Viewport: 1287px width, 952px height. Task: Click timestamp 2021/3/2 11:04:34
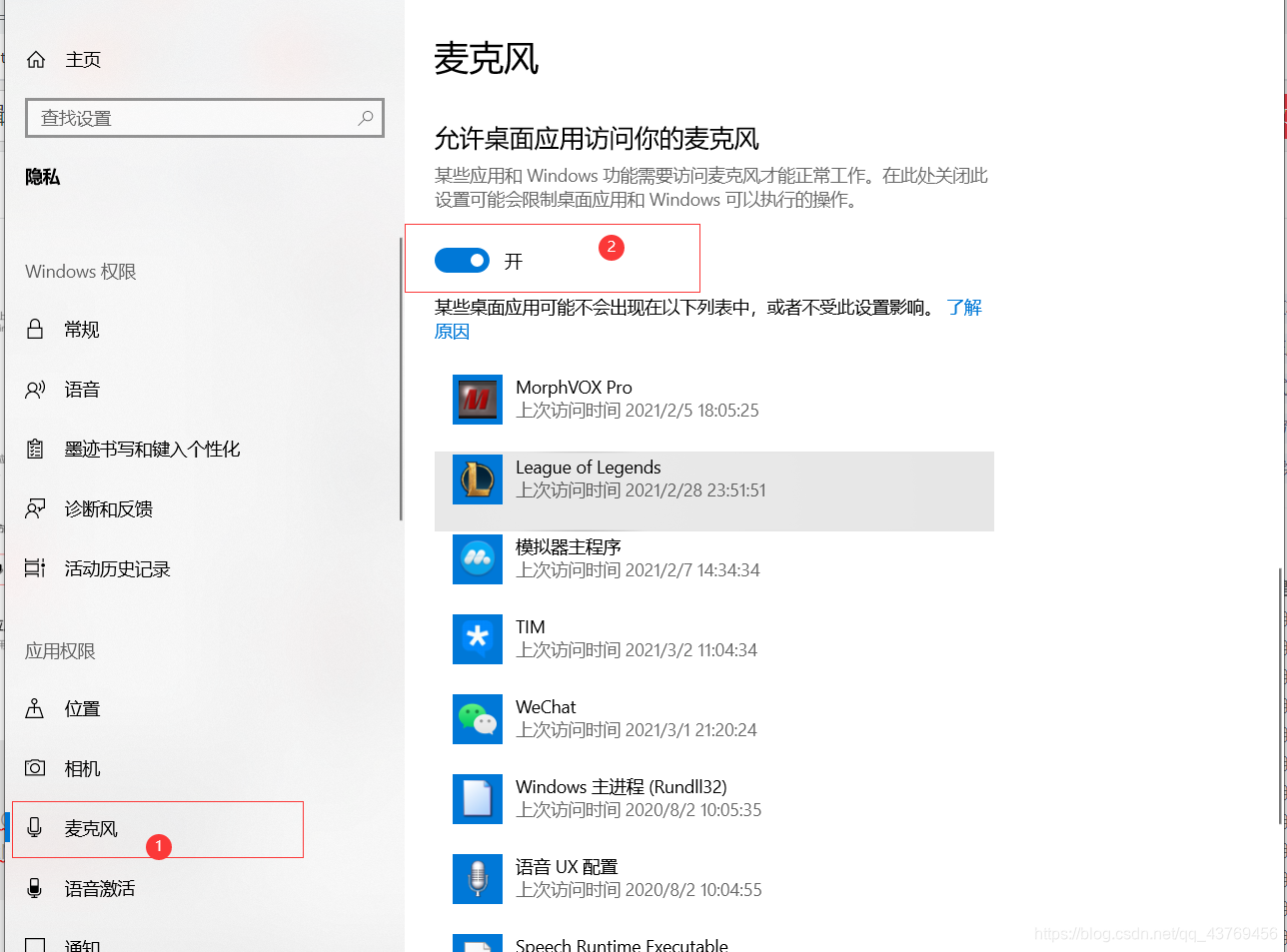[x=691, y=650]
